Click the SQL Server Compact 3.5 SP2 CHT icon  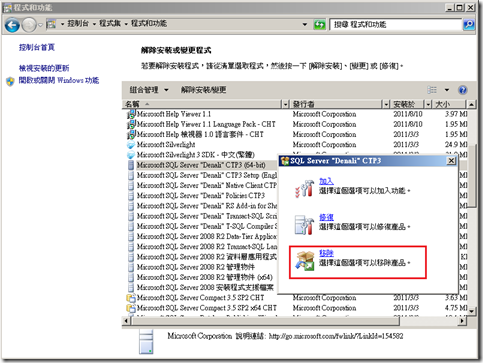pos(131,298)
